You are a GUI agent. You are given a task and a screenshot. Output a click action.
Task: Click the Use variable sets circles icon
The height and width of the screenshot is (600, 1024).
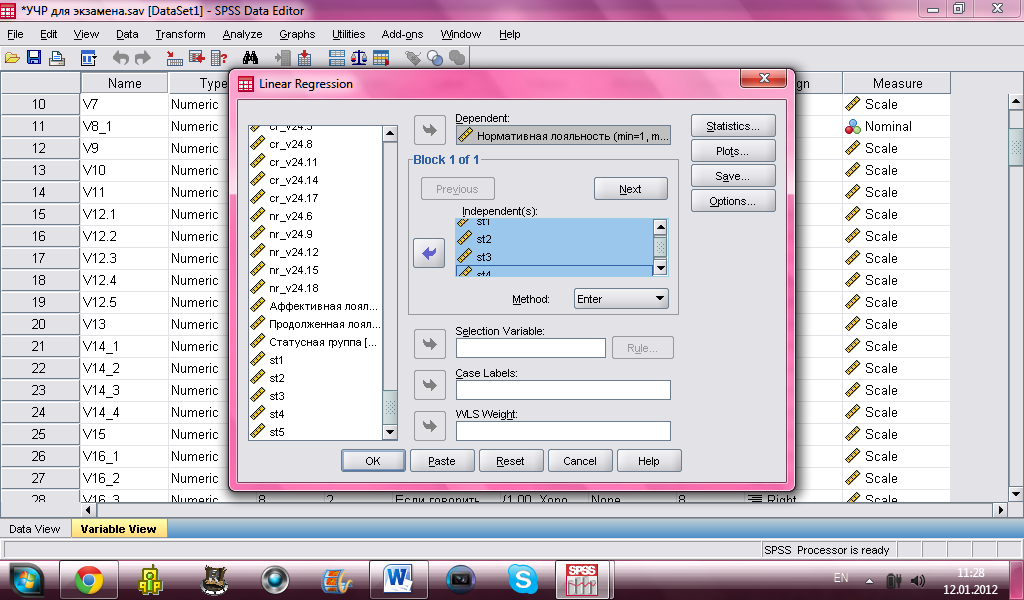(435, 58)
